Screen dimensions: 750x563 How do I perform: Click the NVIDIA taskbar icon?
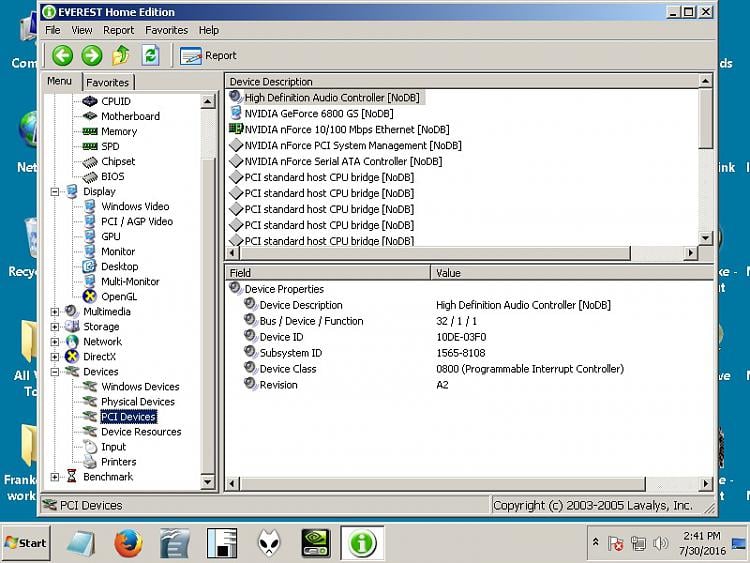tap(316, 543)
